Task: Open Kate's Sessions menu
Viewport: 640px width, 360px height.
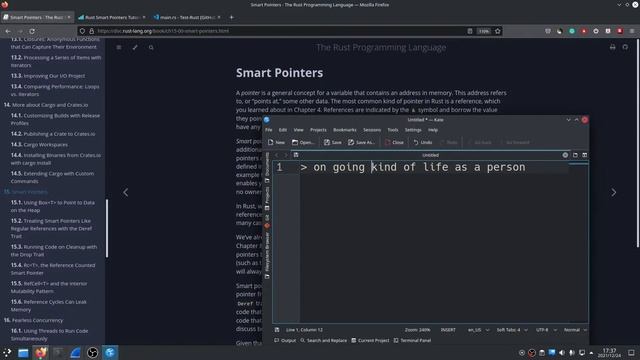Action: click(x=372, y=130)
